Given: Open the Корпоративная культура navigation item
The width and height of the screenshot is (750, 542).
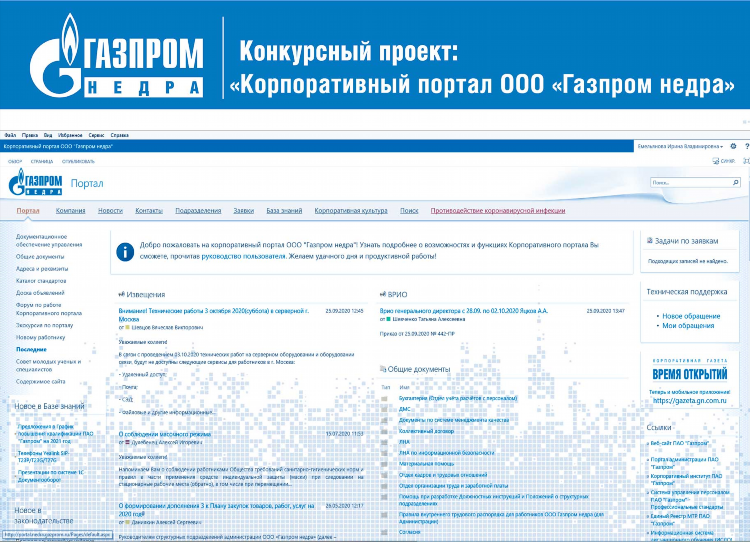Looking at the screenshot, I should point(351,210).
